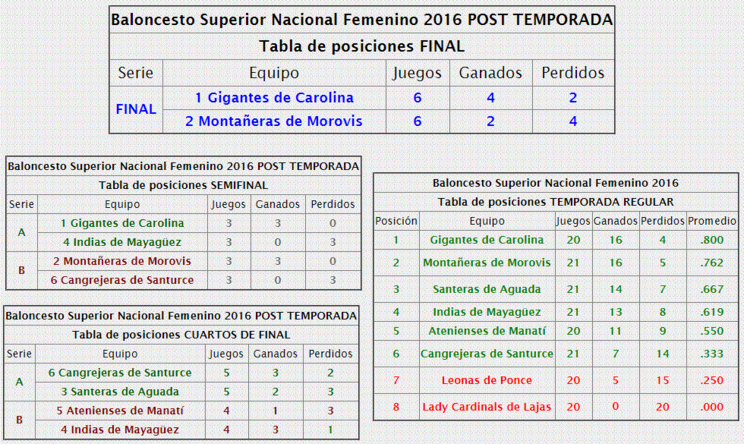
Task: Click Tabla de posiciones CUARTOS DE FINAL heading
Action: click(x=181, y=334)
